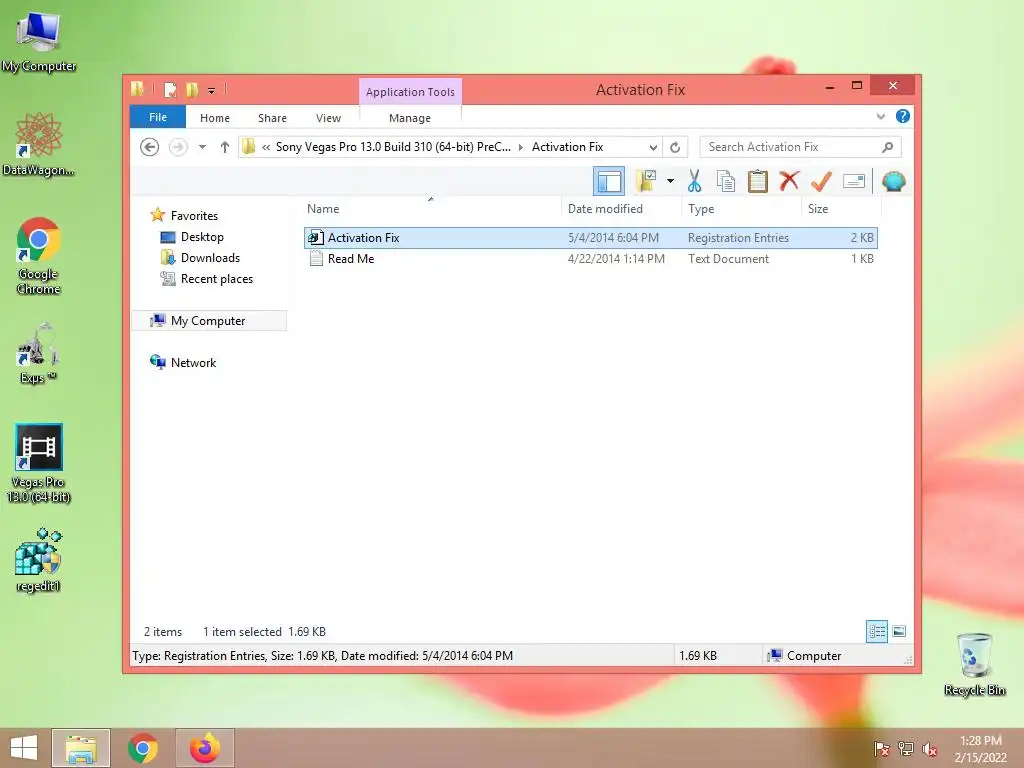Click the orange checkmark icon
Screen dimensions: 1024x768
point(821,181)
